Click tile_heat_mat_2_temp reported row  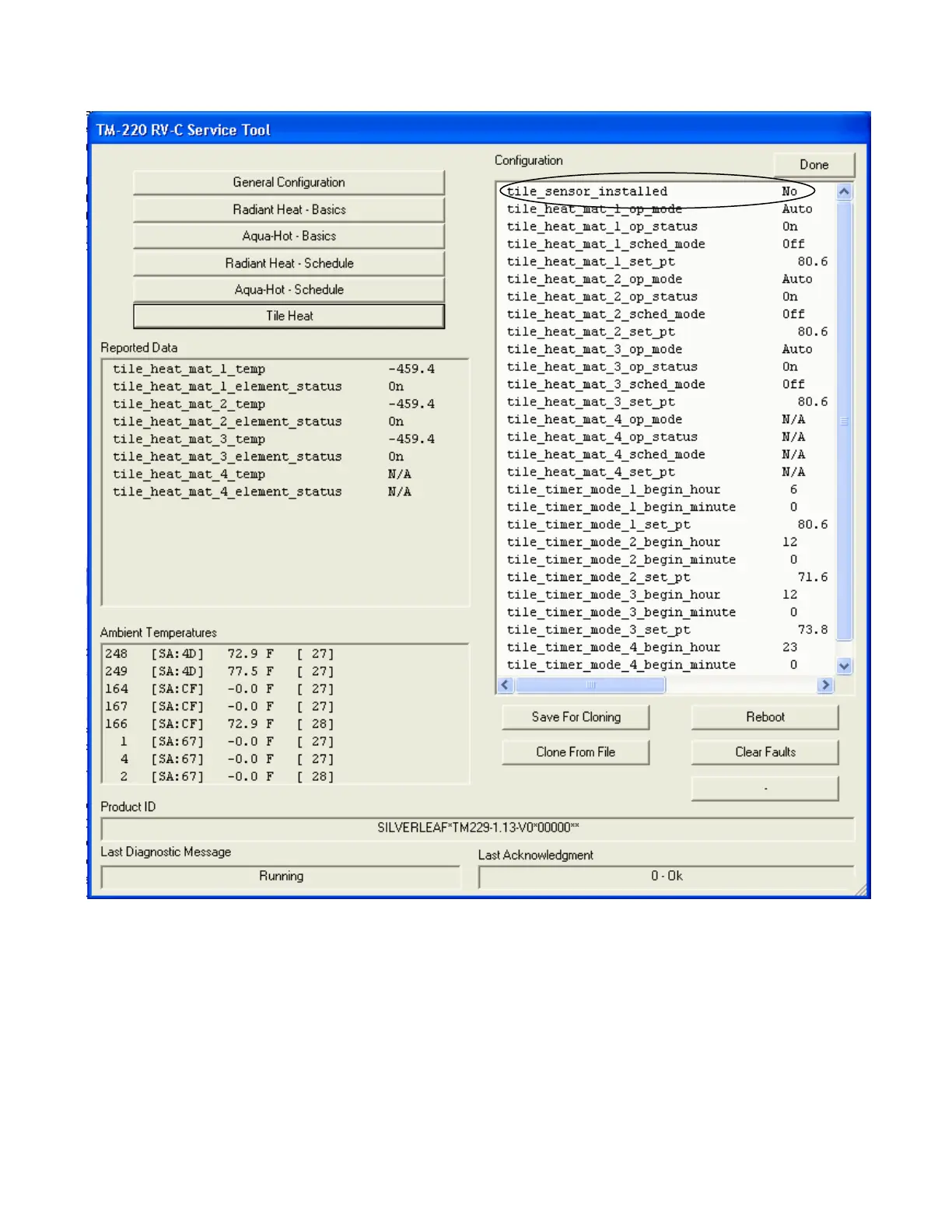[285, 404]
